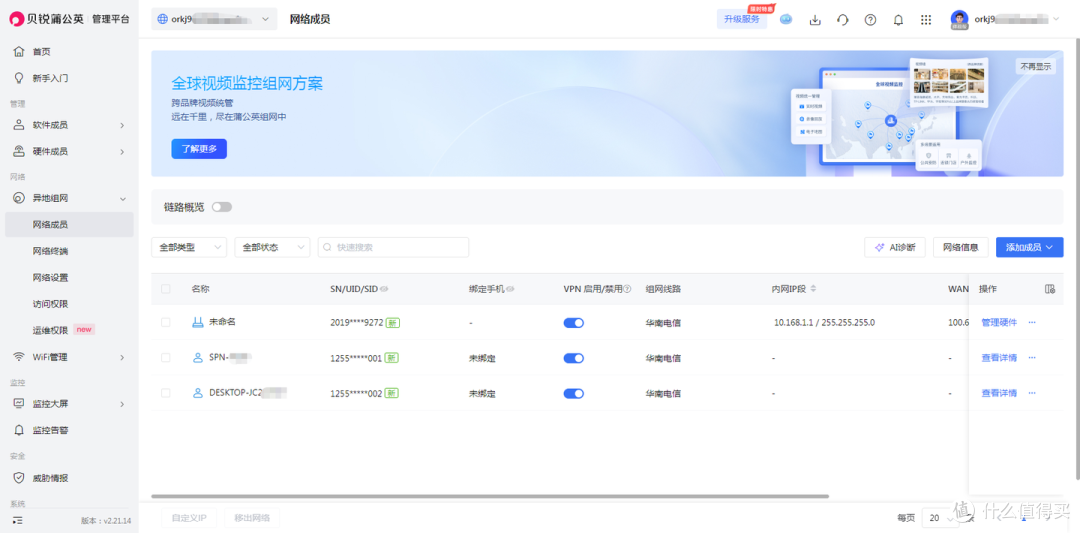Click 管理硬件 link for 未命名

click(x=999, y=322)
